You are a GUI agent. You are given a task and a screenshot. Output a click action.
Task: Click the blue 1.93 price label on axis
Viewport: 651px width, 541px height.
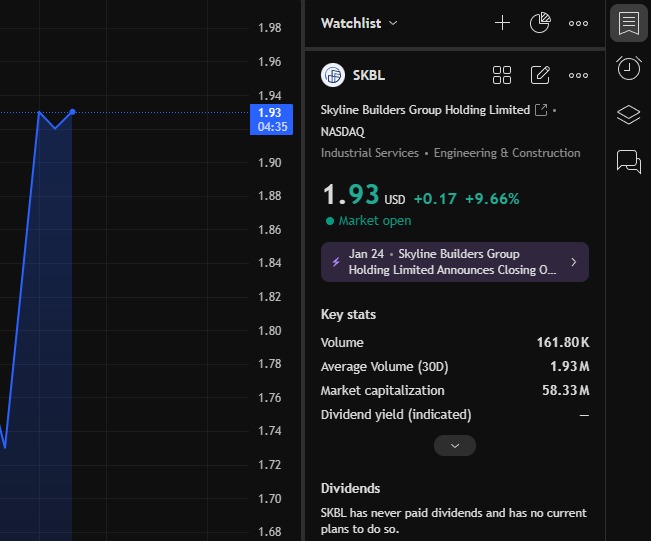[x=272, y=119]
